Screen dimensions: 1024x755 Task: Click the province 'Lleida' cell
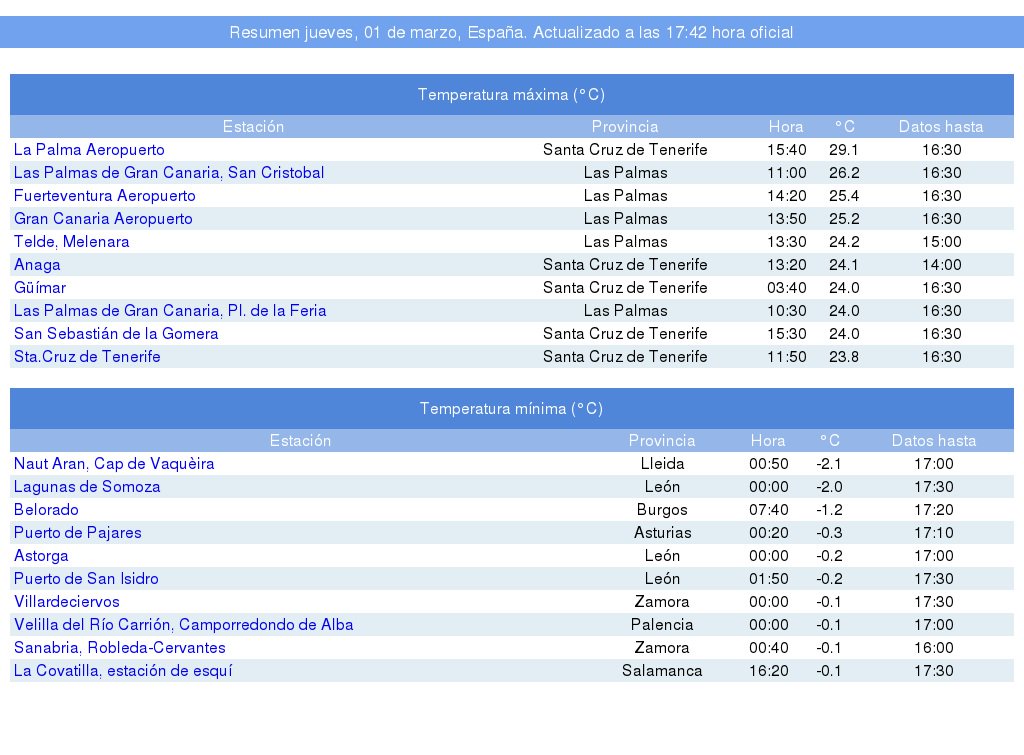point(662,464)
